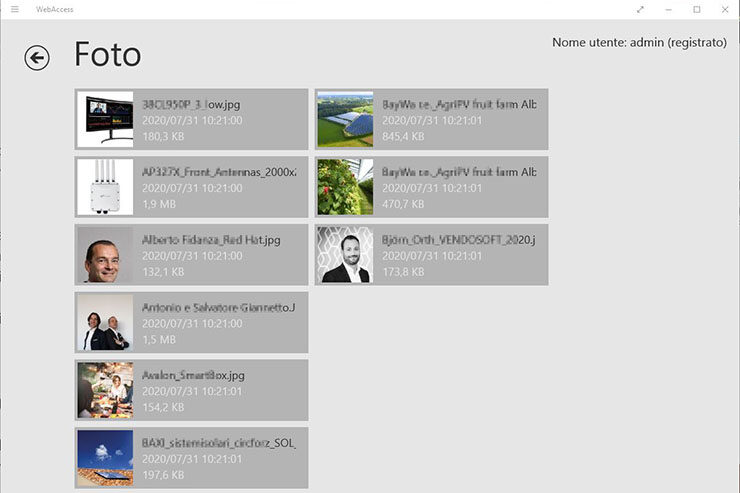Open the 38CL950P_3_low.jpg monitor thumbnail
Viewport: 740px width, 493px height.
pyautogui.click(x=105, y=119)
